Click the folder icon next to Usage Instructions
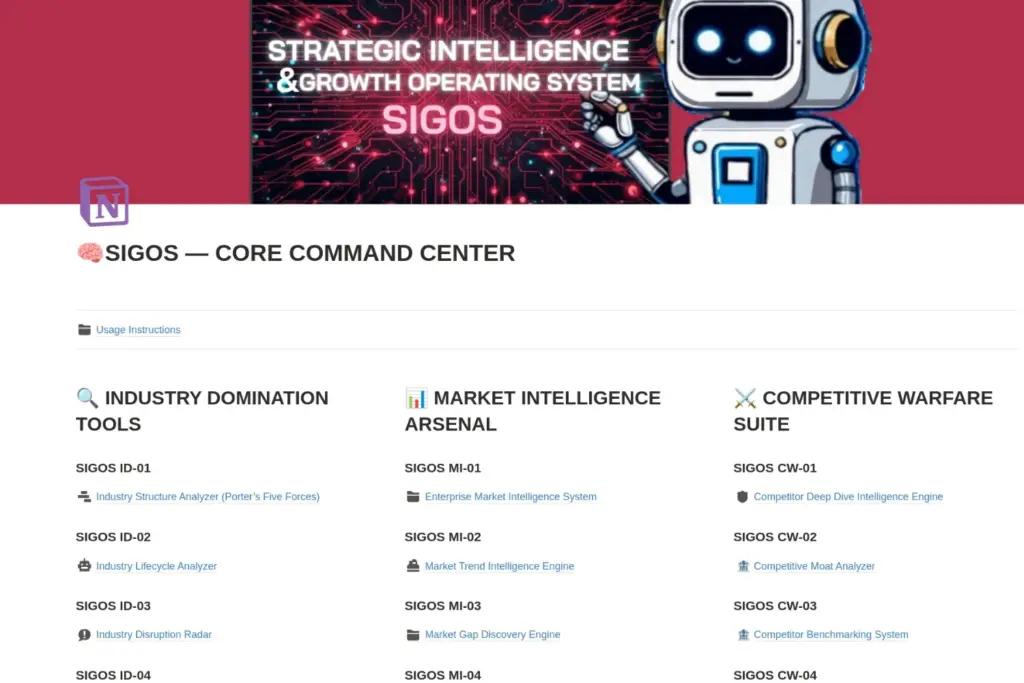This screenshot has width=1024, height=683. 84,329
